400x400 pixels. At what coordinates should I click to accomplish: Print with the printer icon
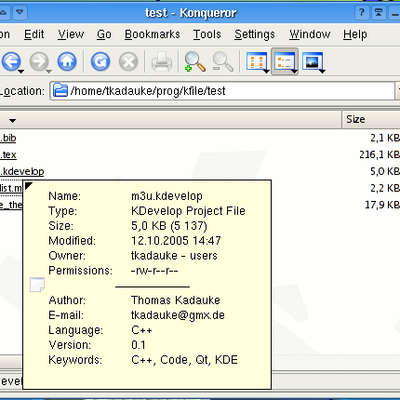[x=162, y=61]
